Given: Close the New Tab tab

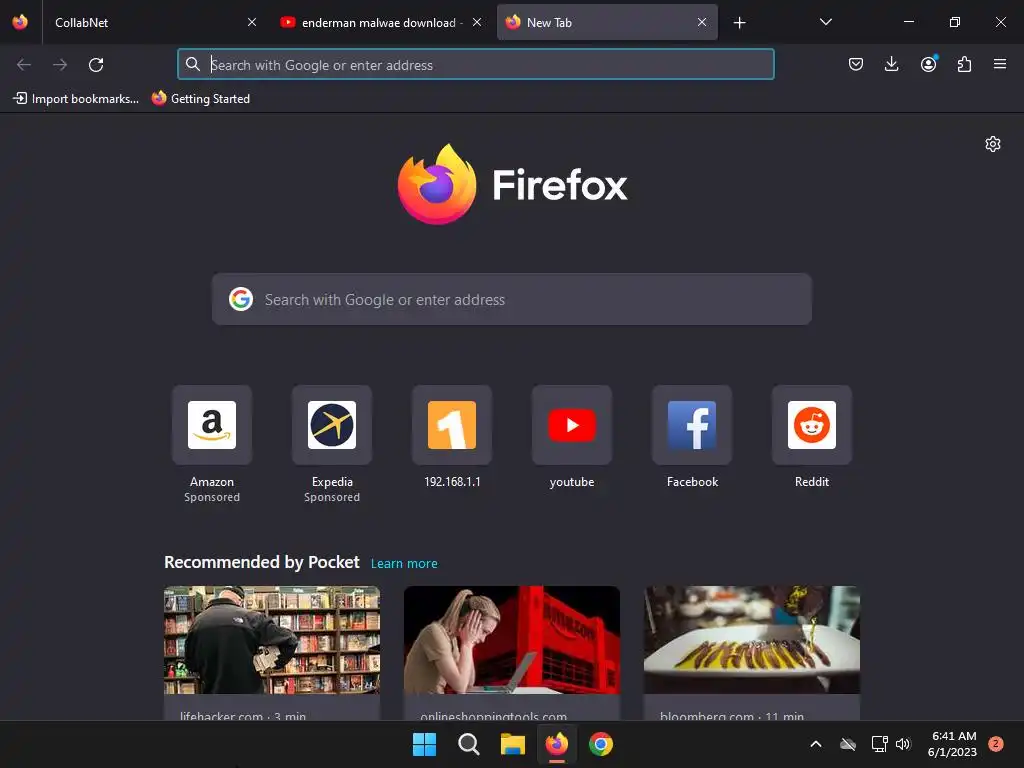Looking at the screenshot, I should [701, 22].
